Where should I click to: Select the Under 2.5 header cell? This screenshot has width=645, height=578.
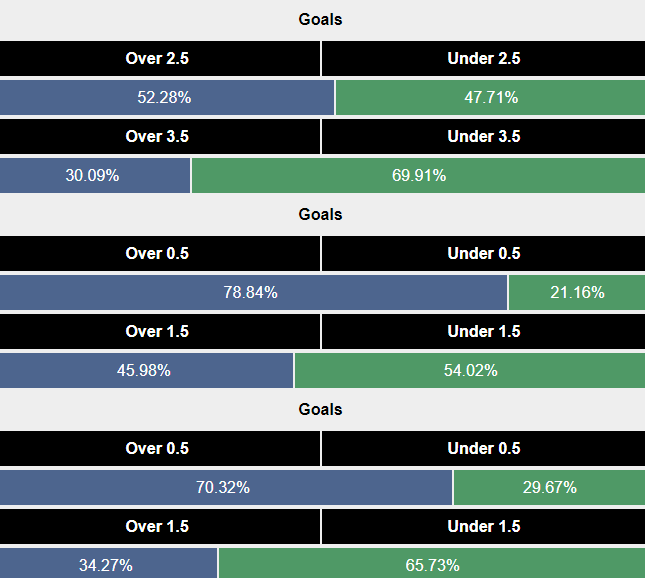click(483, 58)
